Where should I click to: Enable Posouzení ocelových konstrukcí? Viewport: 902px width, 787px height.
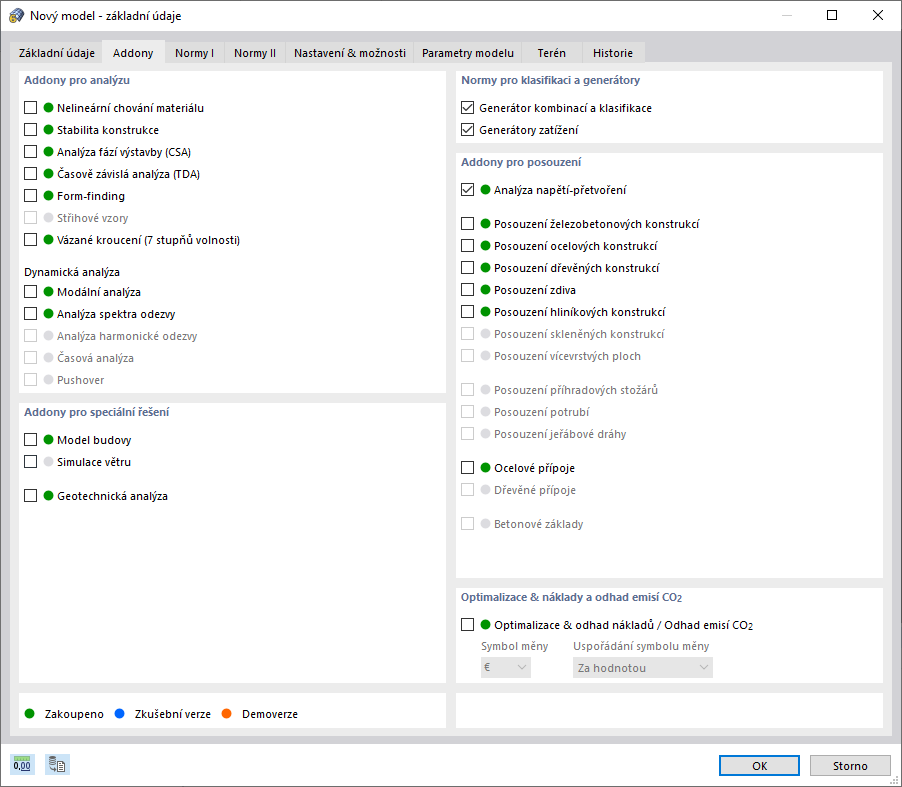(467, 245)
